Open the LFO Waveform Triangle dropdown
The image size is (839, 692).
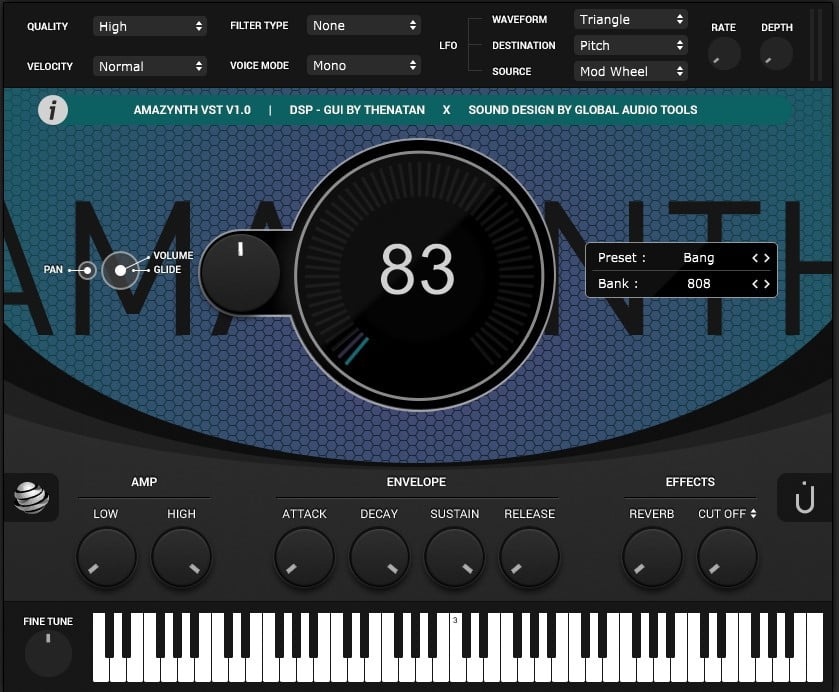click(630, 19)
